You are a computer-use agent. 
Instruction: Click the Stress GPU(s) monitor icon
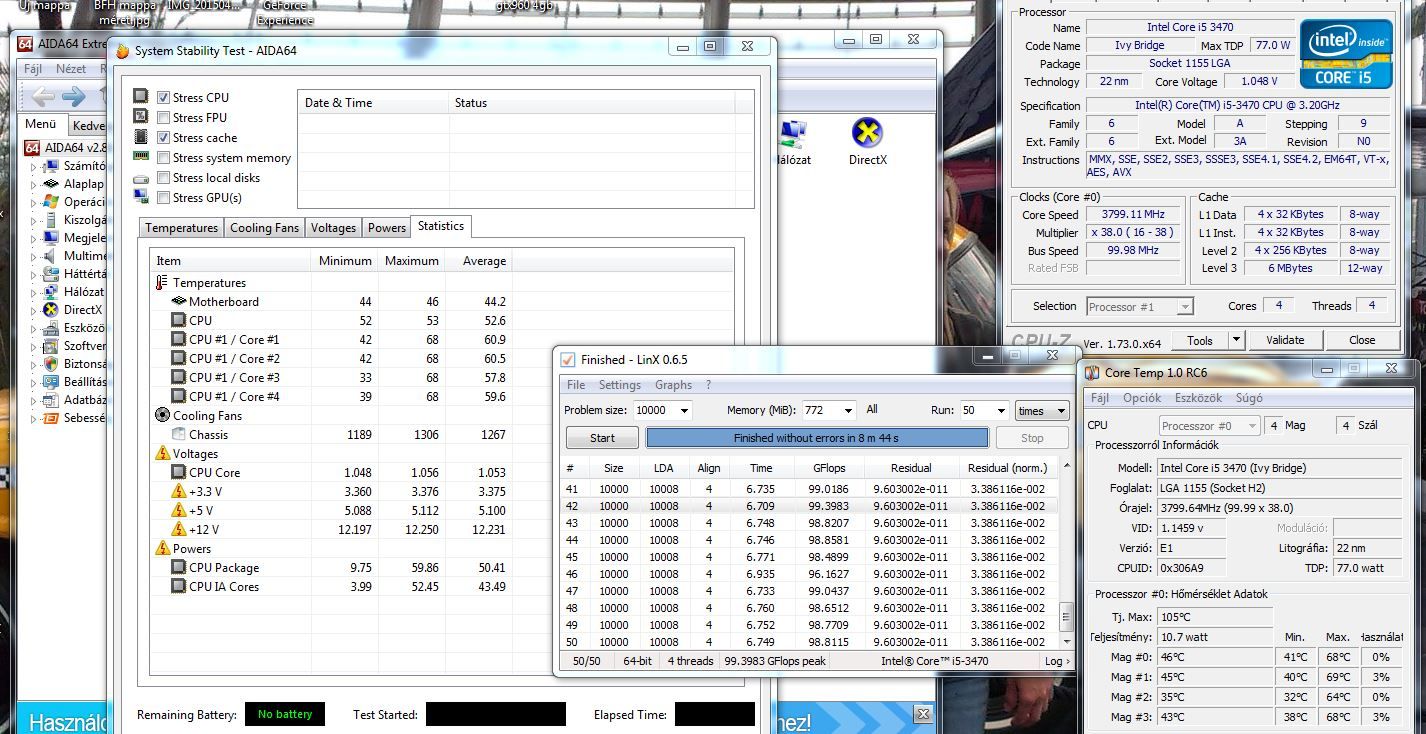point(141,198)
